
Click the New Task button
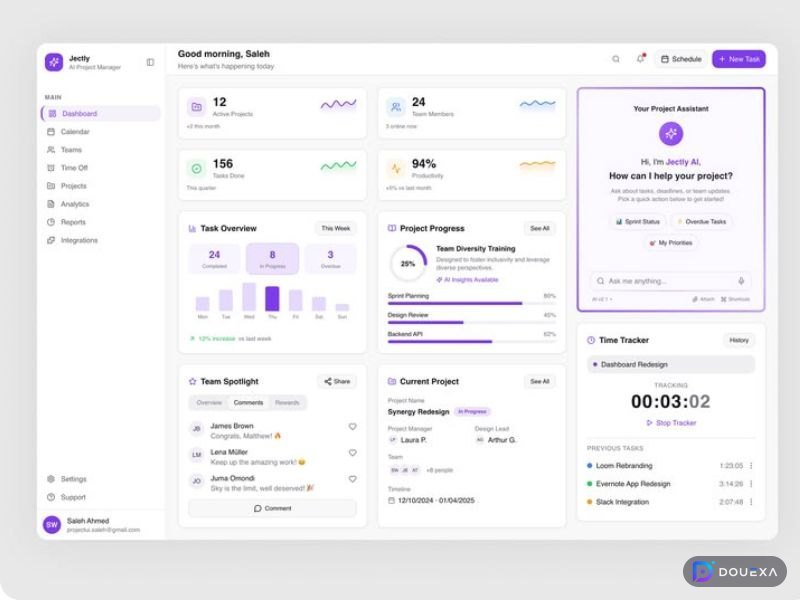click(x=739, y=59)
